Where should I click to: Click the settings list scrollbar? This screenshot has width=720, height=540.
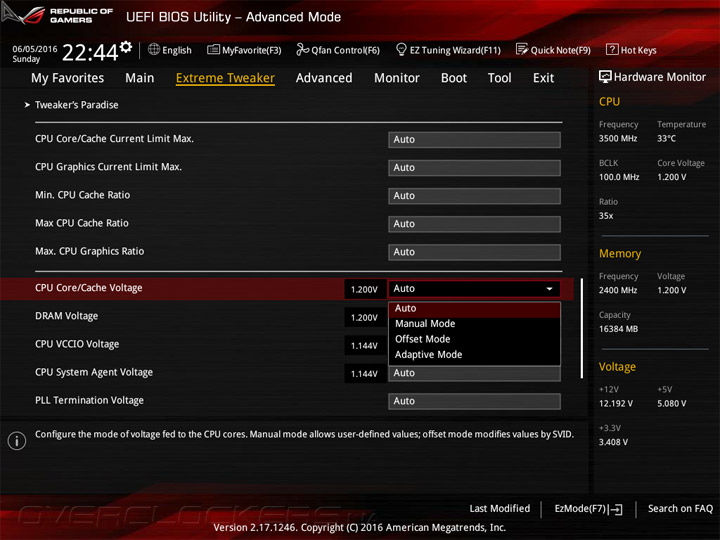(x=582, y=328)
